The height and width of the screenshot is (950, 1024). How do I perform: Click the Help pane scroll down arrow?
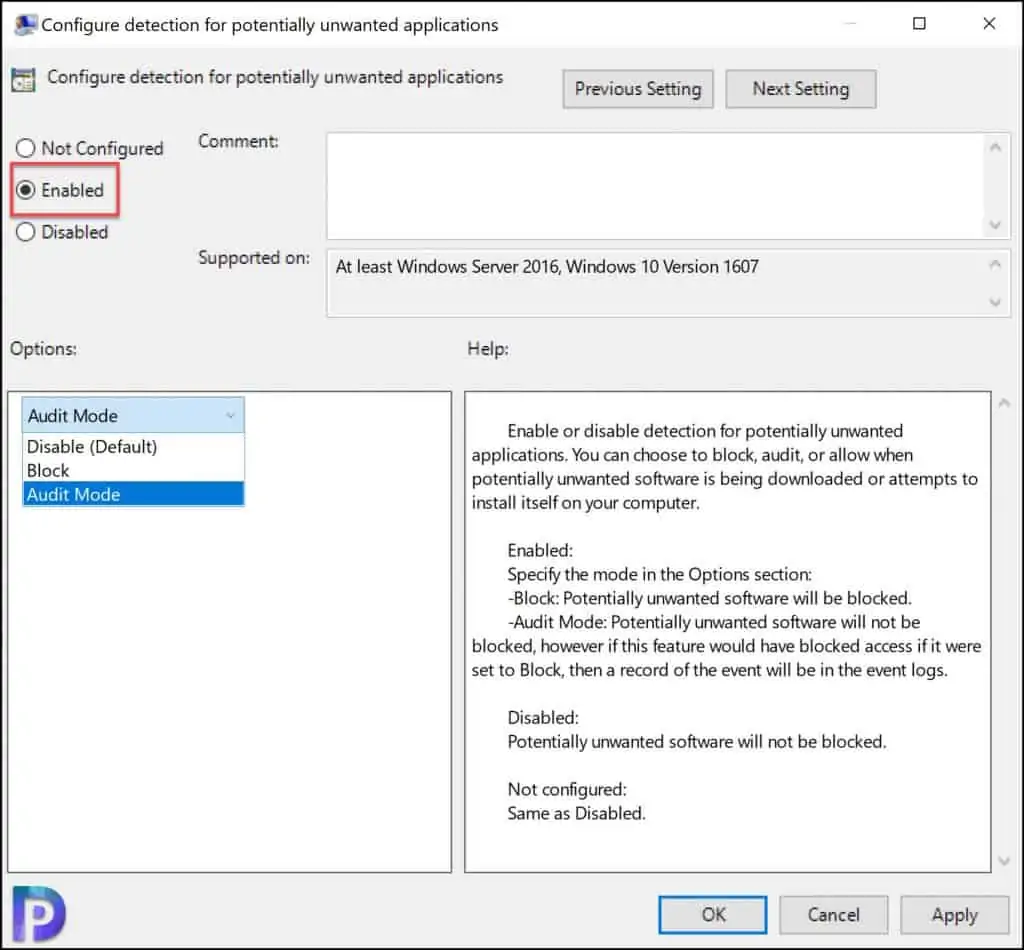(1004, 862)
